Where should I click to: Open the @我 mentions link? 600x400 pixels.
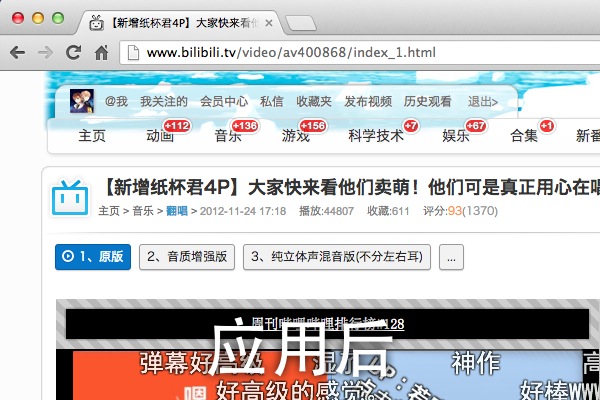tap(116, 101)
